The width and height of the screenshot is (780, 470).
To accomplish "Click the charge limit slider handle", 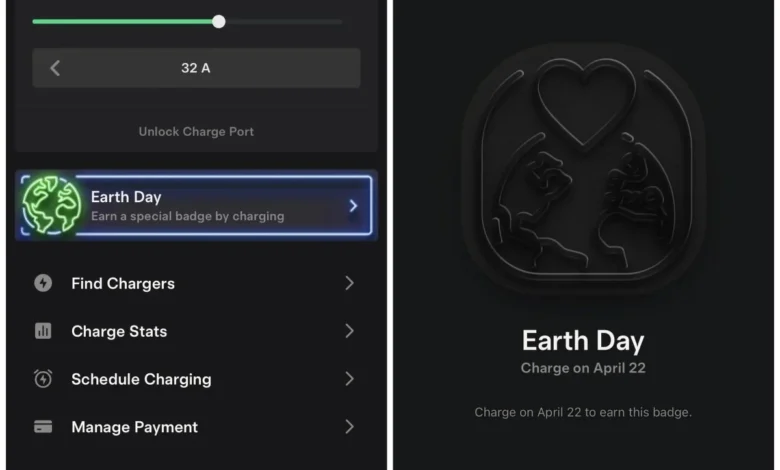I will point(219,21).
